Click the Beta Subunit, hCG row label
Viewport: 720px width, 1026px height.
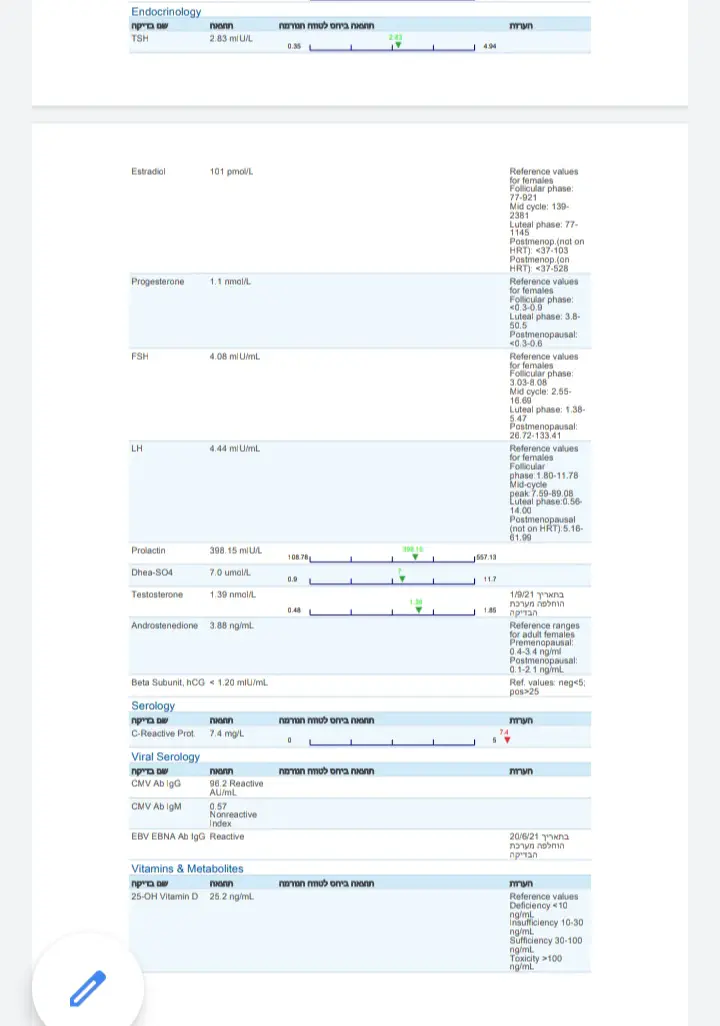(x=168, y=682)
